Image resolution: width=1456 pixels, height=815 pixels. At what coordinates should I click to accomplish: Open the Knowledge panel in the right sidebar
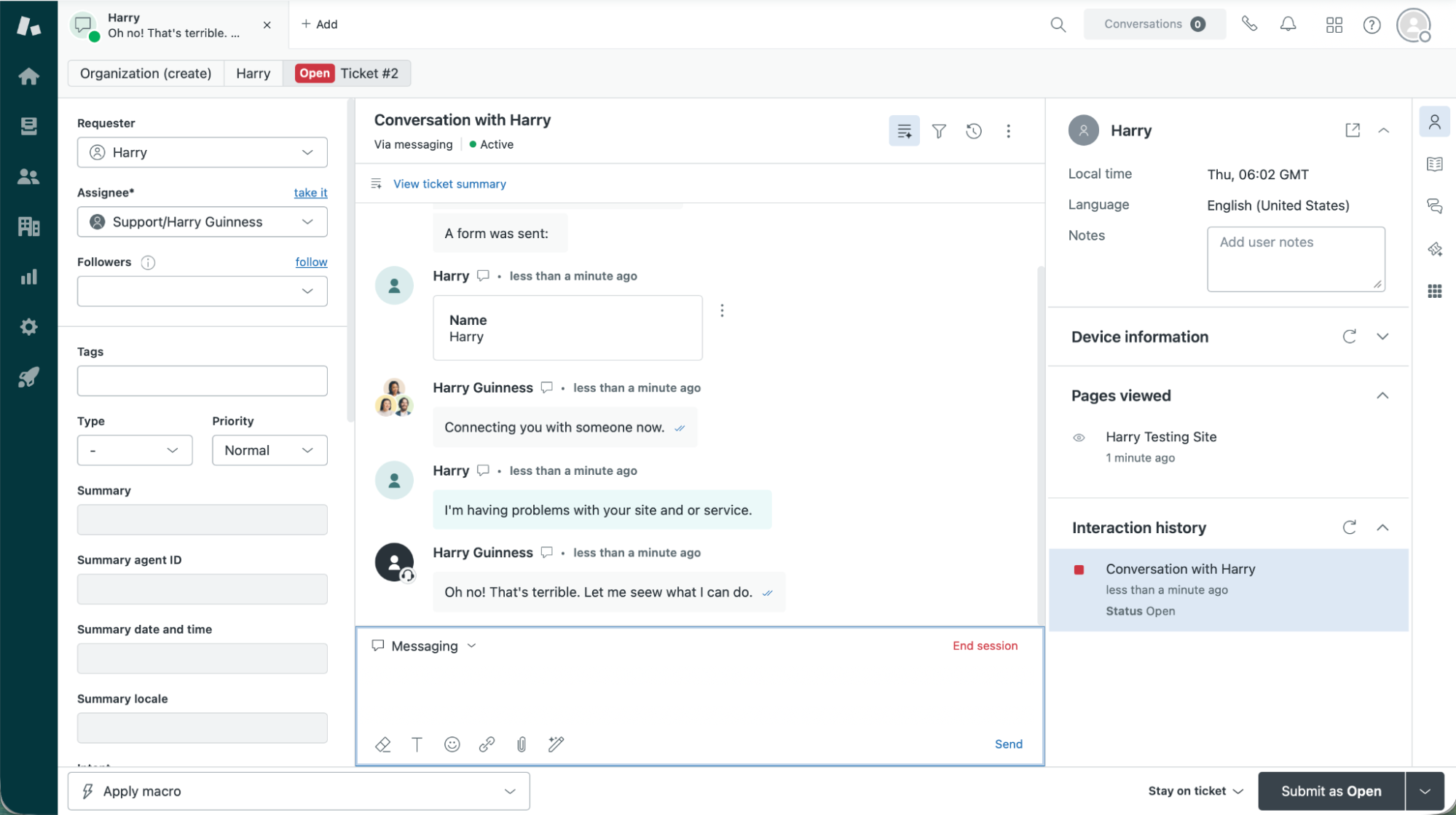[1434, 164]
